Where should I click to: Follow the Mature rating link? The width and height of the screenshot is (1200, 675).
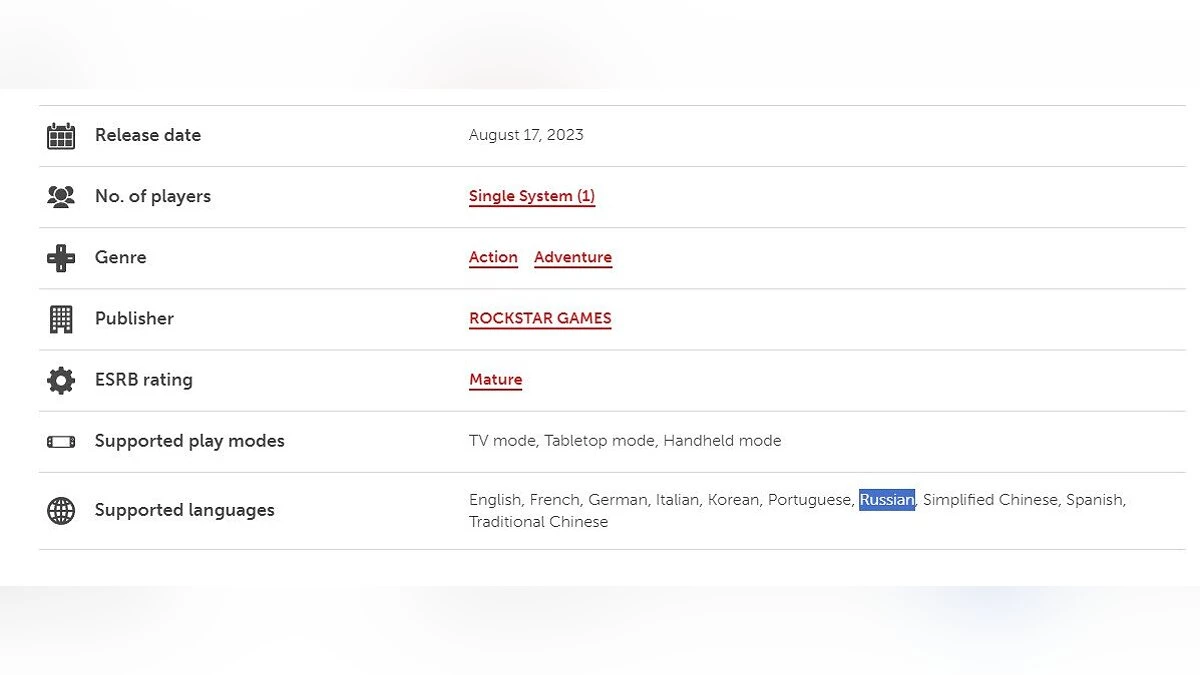(x=495, y=379)
